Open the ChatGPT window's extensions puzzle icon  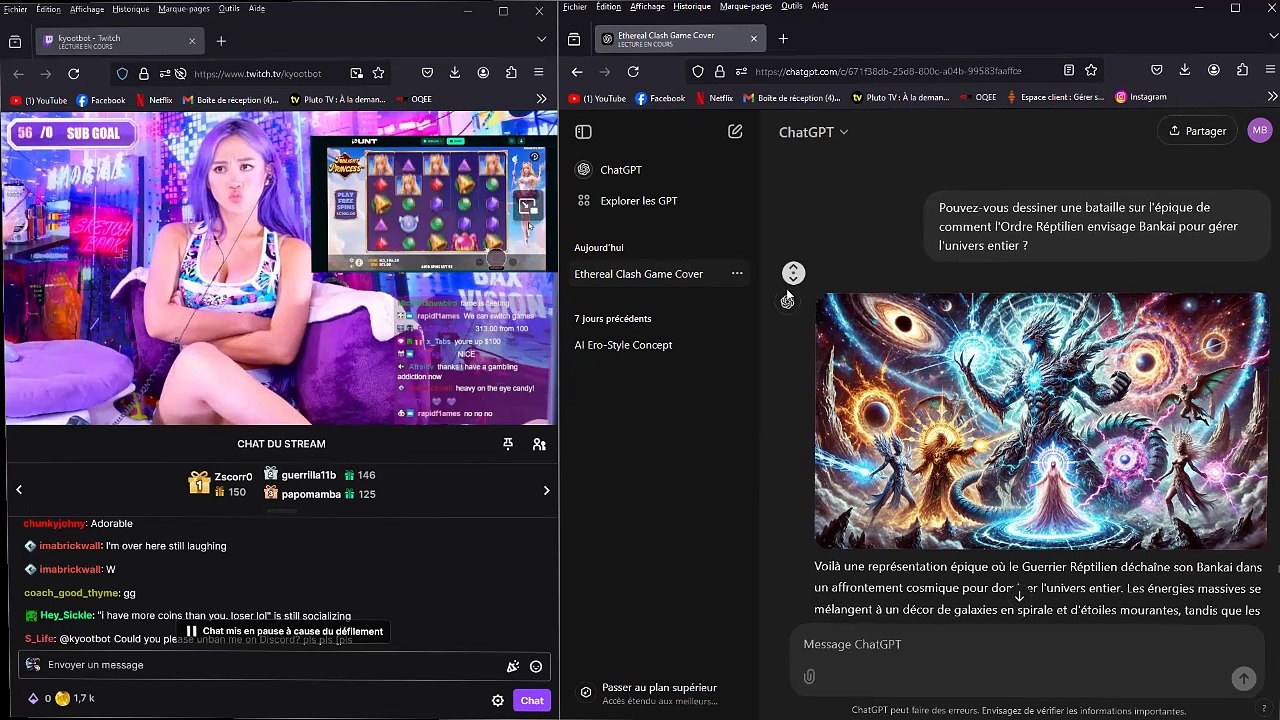click(x=1242, y=70)
